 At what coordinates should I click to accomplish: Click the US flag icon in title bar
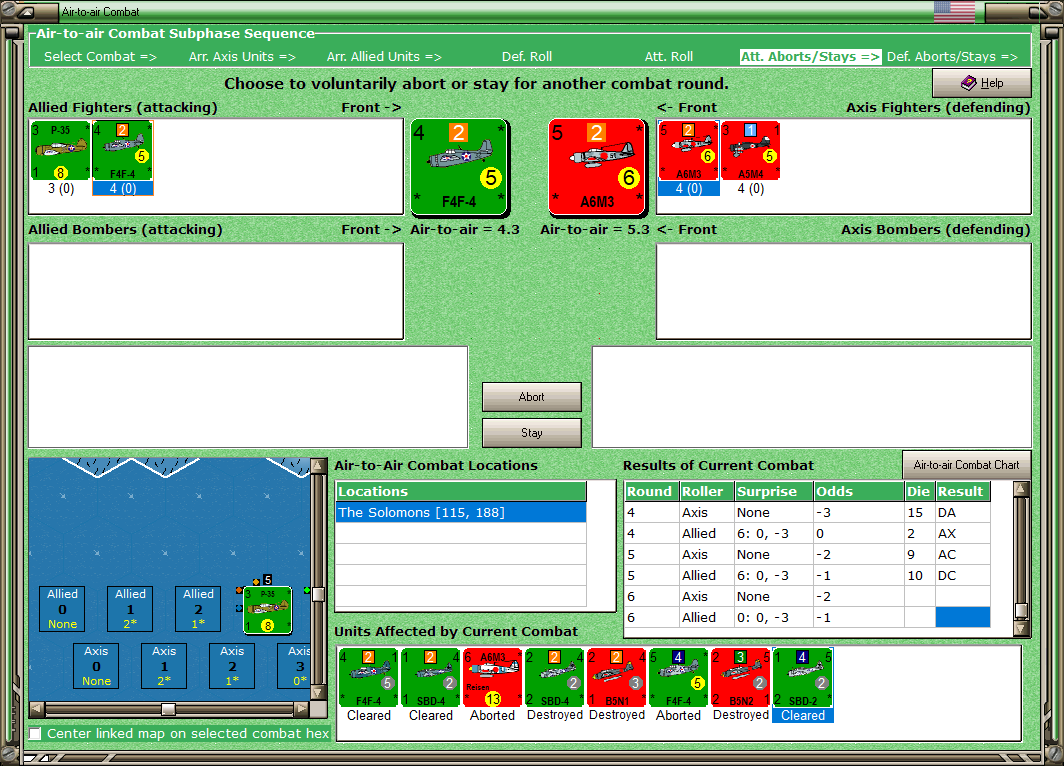click(954, 11)
